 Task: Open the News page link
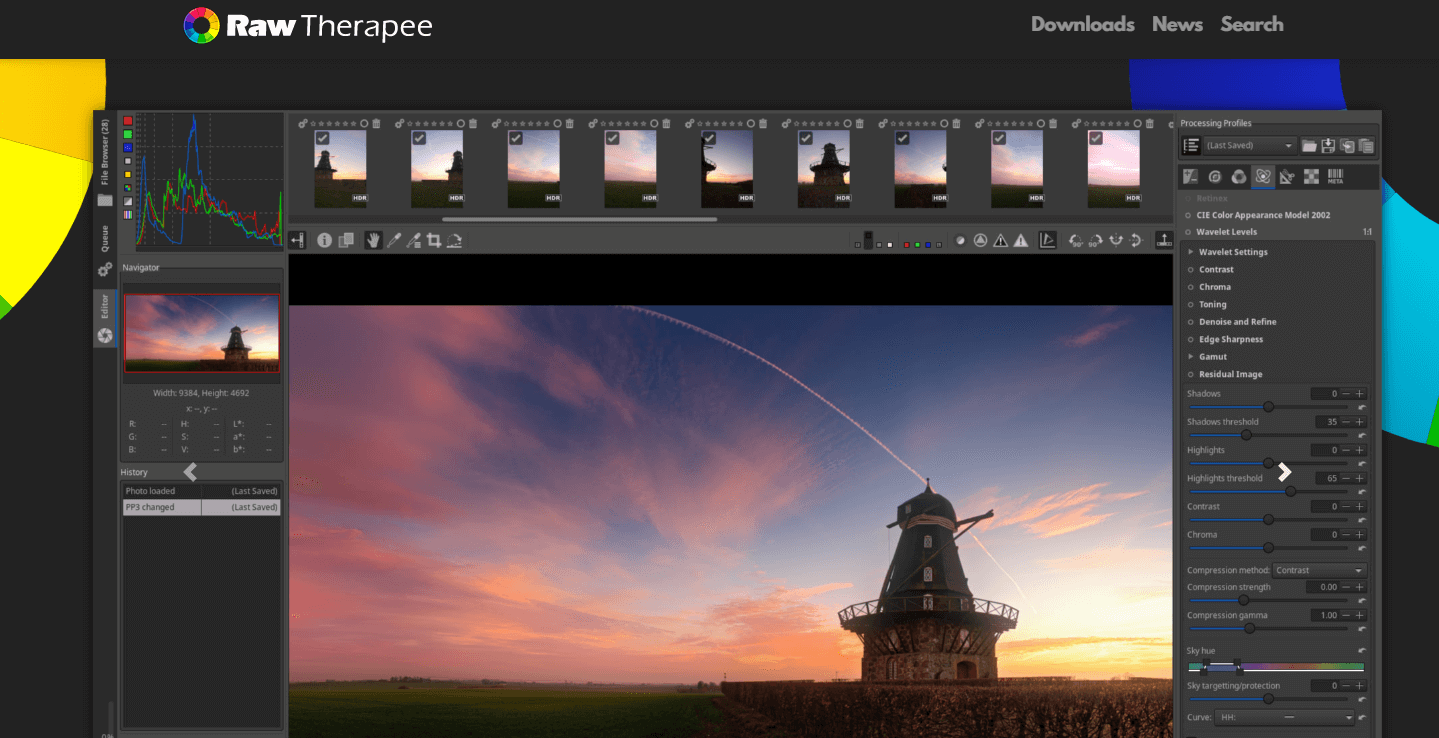1177,24
